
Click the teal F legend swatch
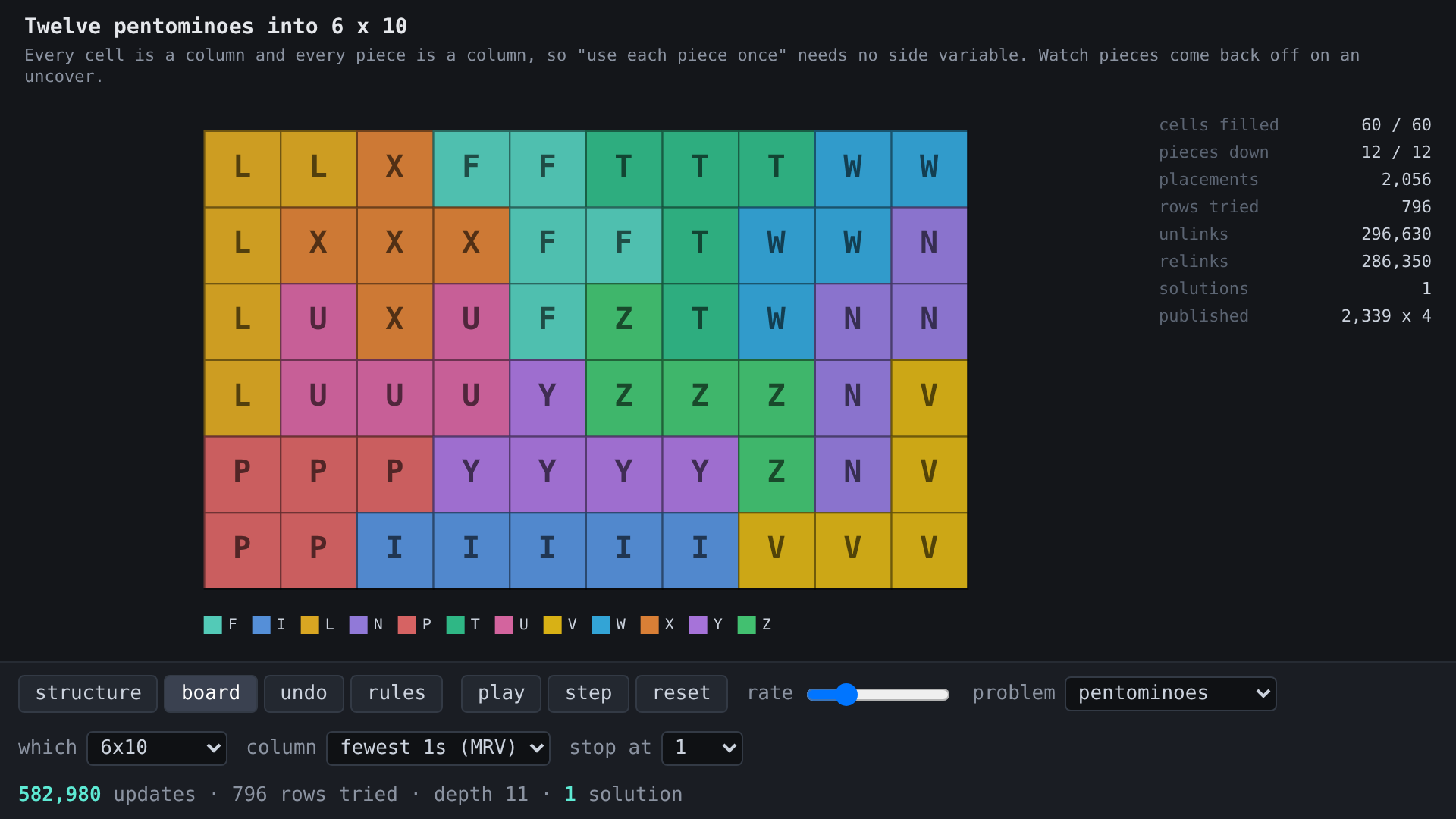[x=213, y=624]
